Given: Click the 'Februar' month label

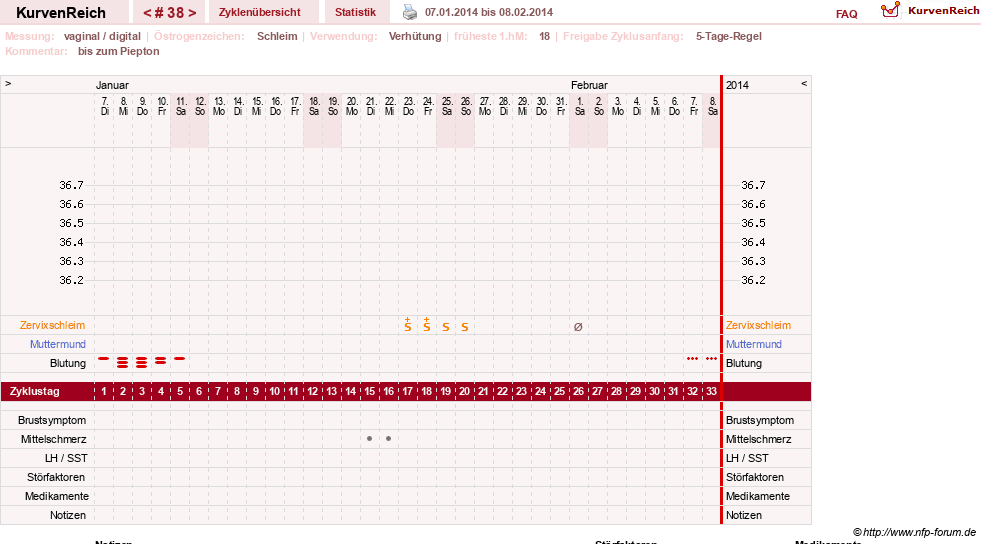Looking at the screenshot, I should (589, 85).
